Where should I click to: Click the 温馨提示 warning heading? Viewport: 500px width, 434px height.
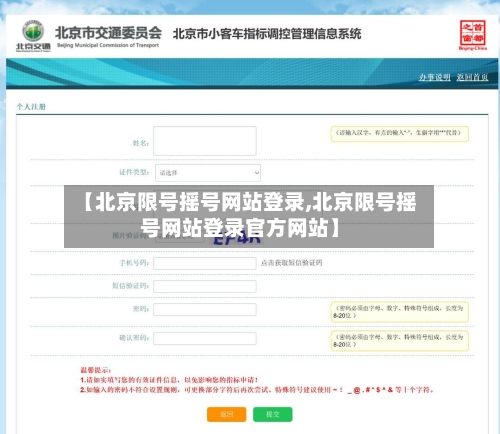tap(95, 370)
